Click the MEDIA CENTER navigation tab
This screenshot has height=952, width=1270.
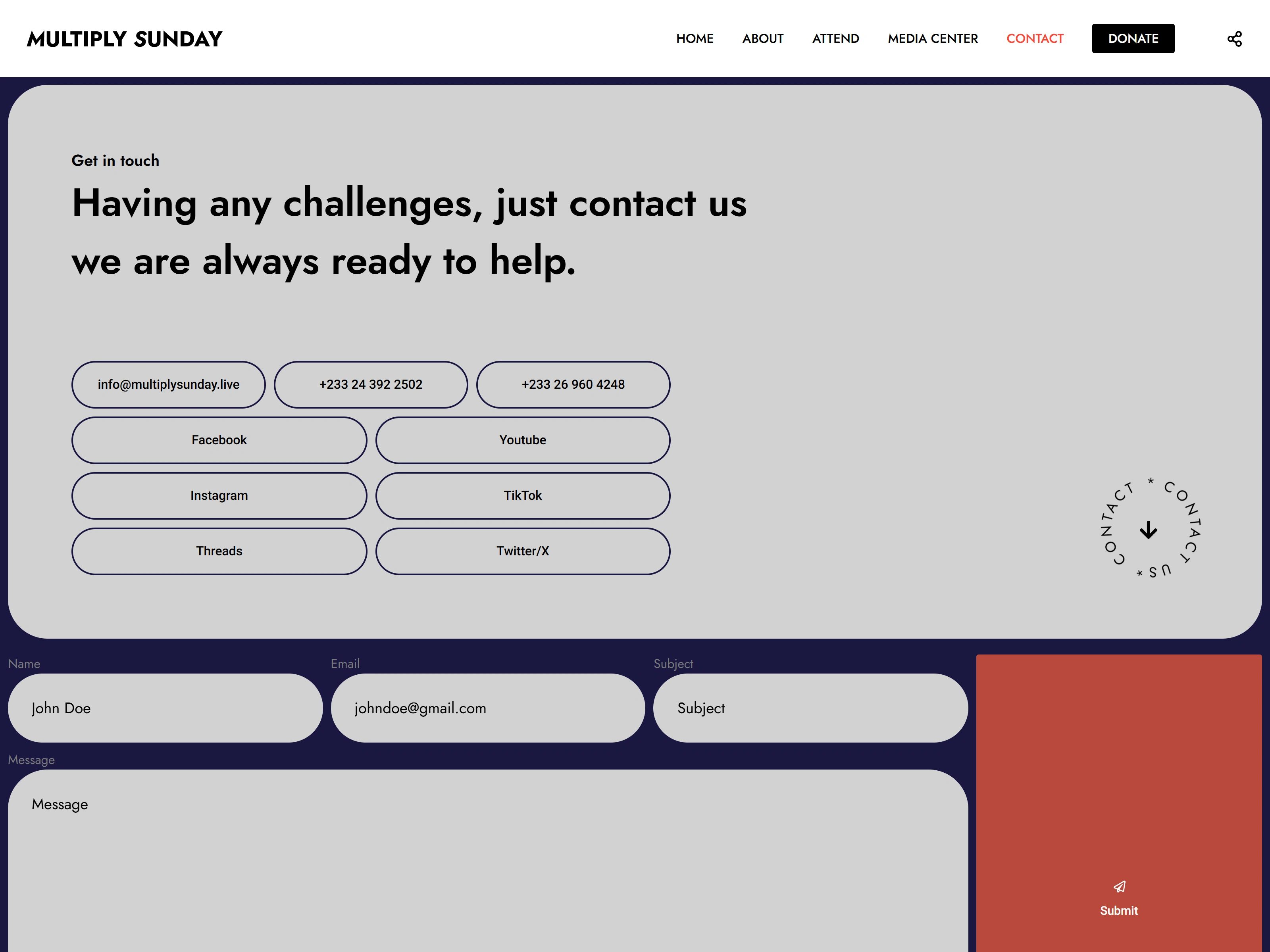click(x=933, y=38)
